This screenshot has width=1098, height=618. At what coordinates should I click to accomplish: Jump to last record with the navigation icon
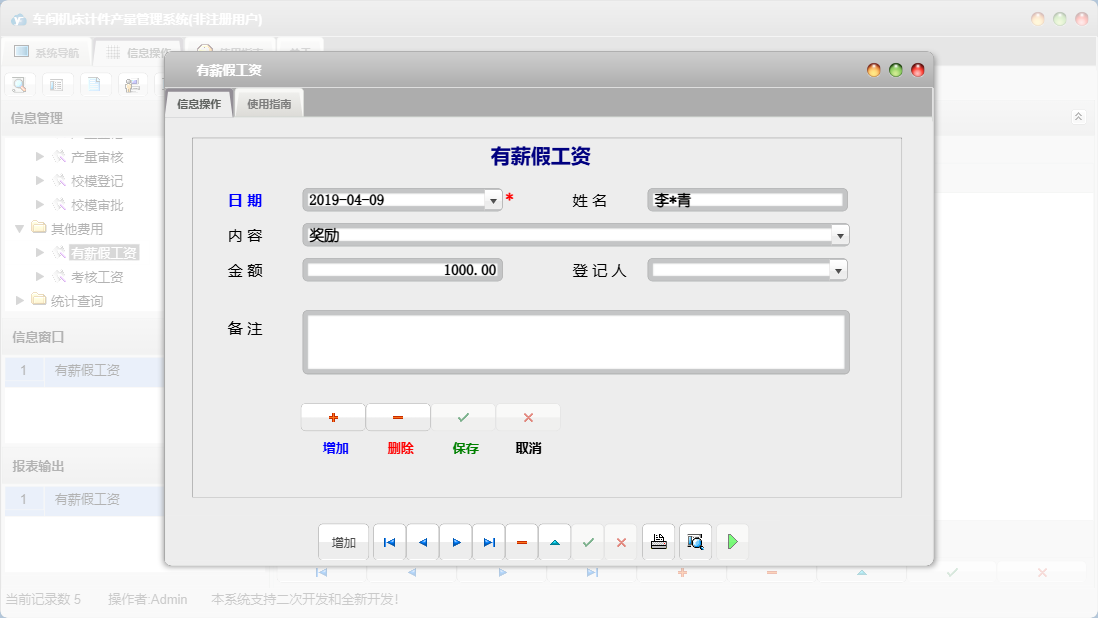(488, 541)
